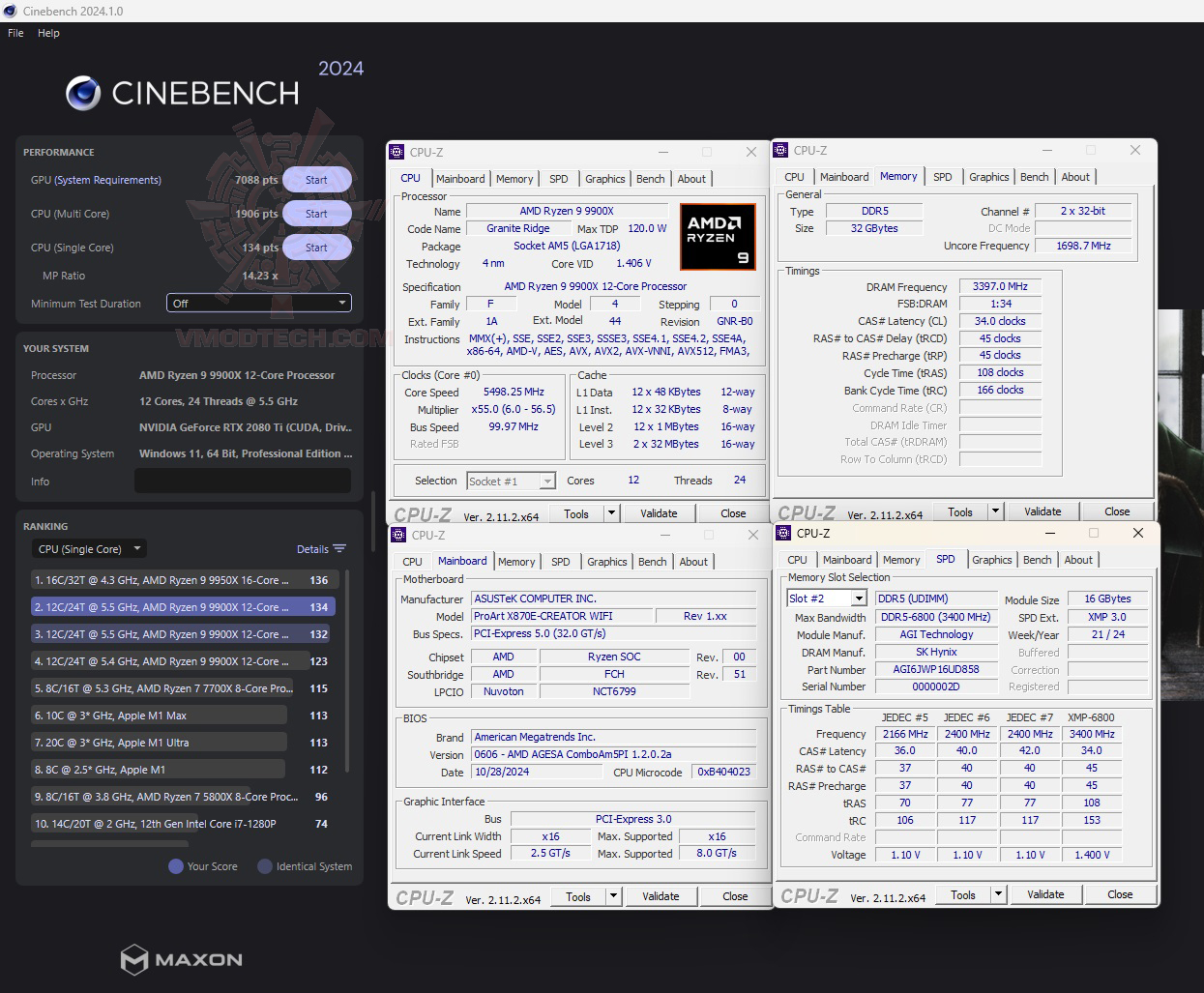The height and width of the screenshot is (993, 1204).
Task: Click the ranking list vertical scrollbar
Action: pos(346,671)
